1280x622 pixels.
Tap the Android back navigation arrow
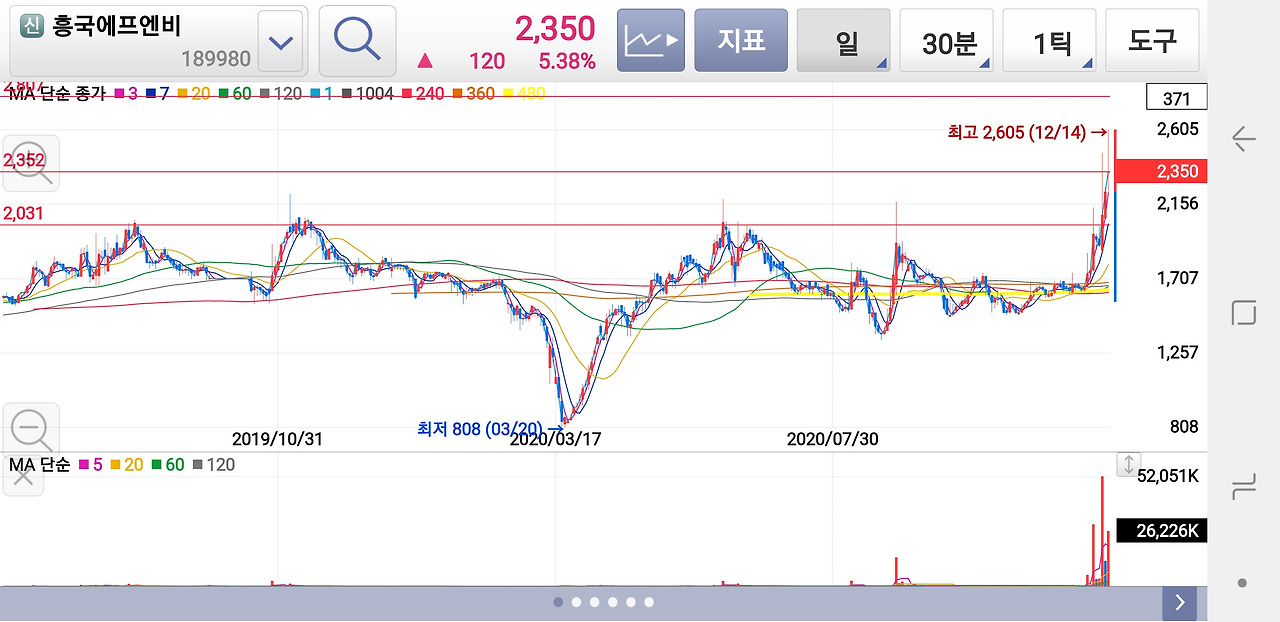[1243, 139]
